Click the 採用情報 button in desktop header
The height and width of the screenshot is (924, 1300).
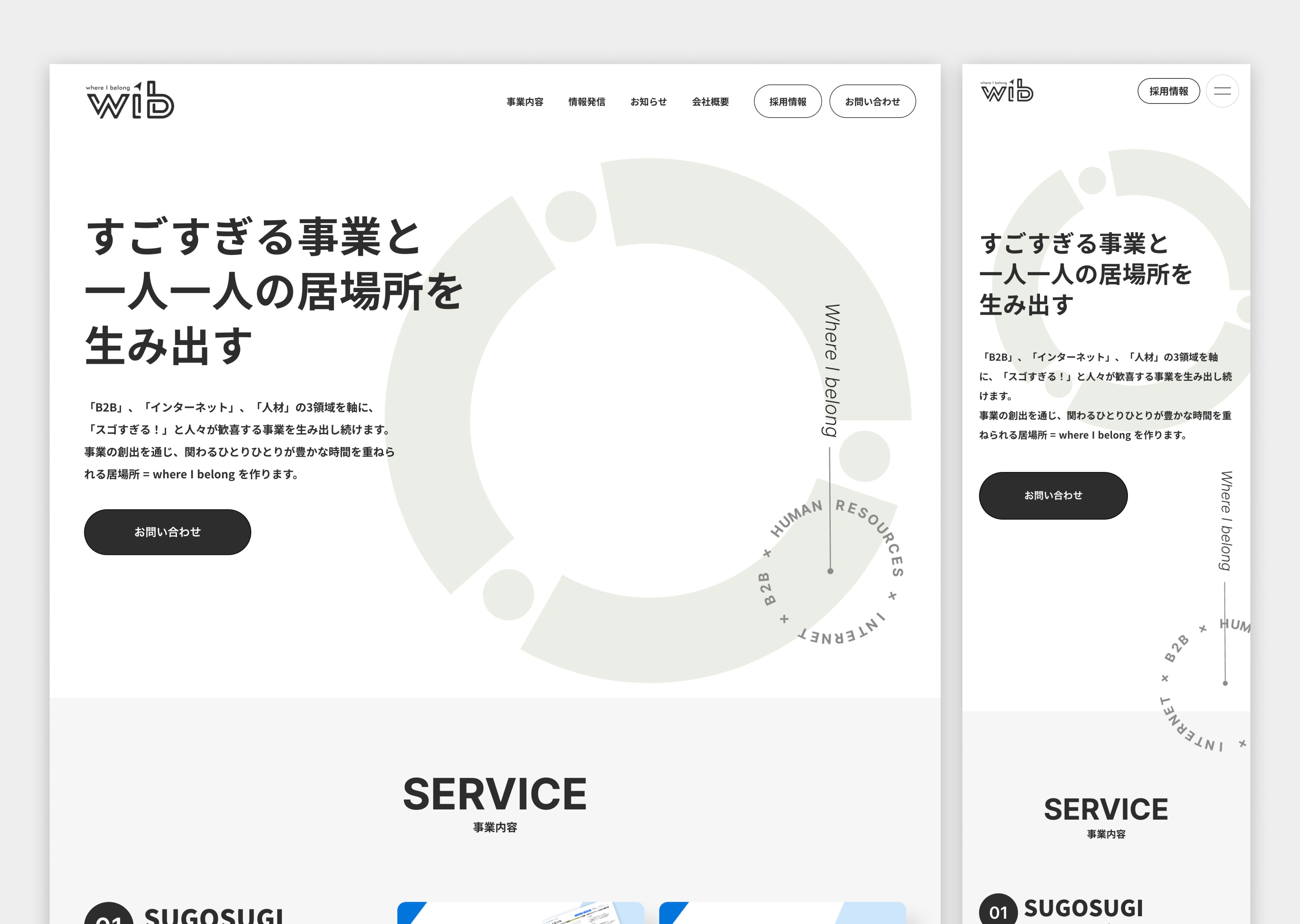(x=787, y=102)
